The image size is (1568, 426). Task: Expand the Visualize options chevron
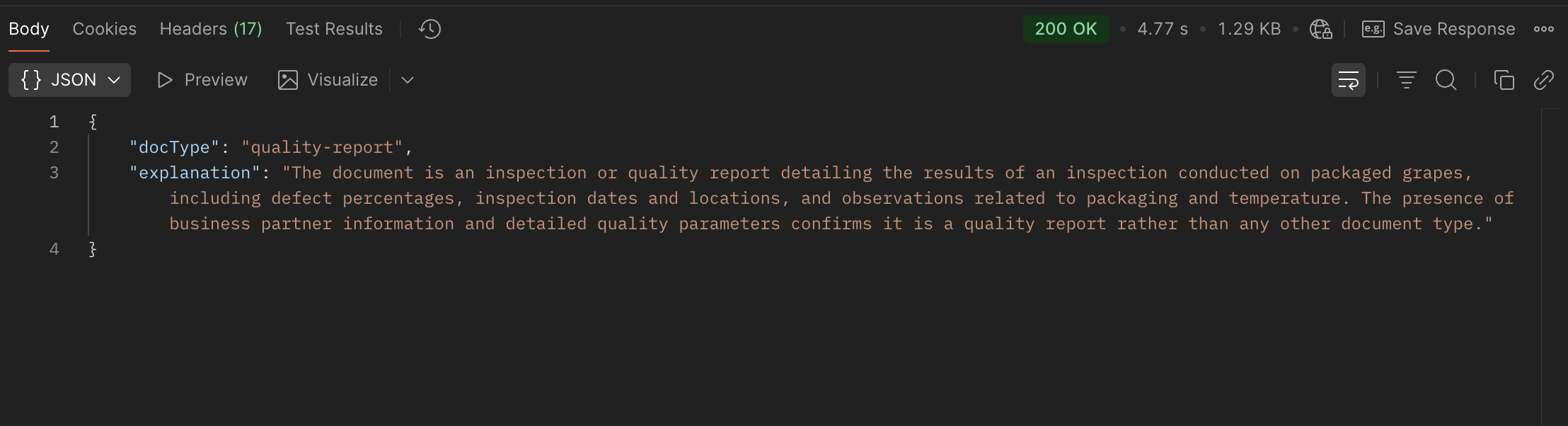408,80
